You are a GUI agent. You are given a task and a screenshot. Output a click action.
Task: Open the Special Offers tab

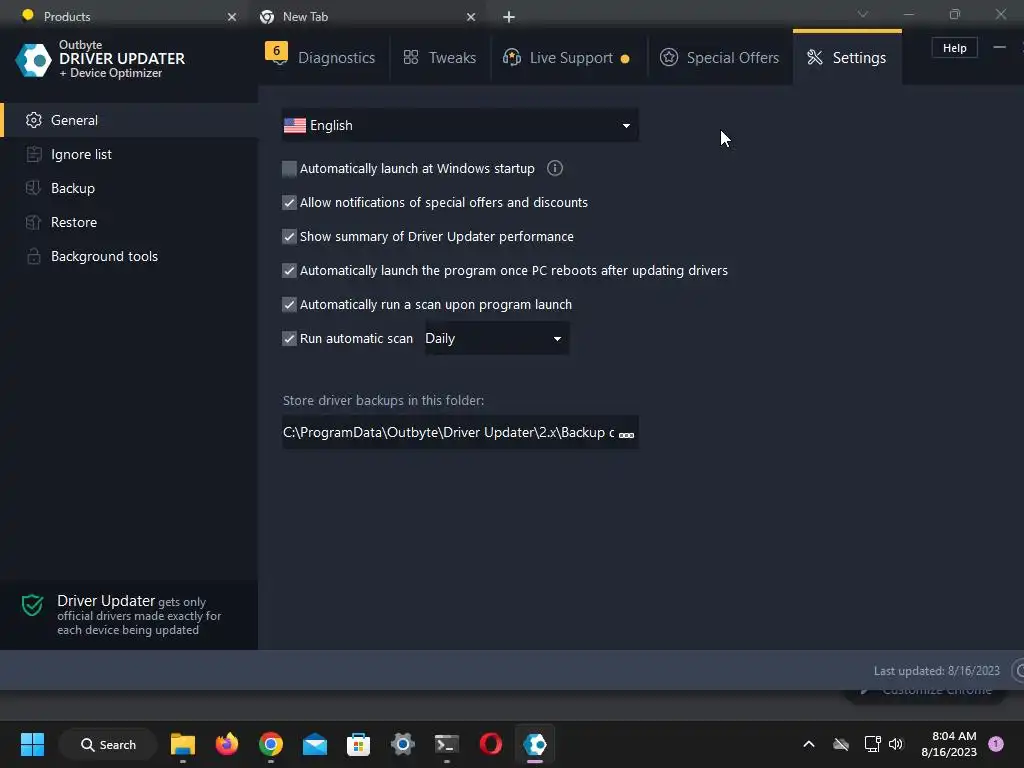point(720,57)
